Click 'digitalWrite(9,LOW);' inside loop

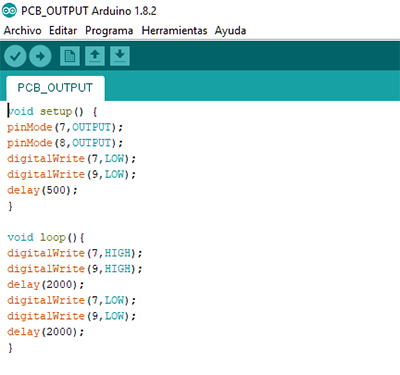click(71, 316)
